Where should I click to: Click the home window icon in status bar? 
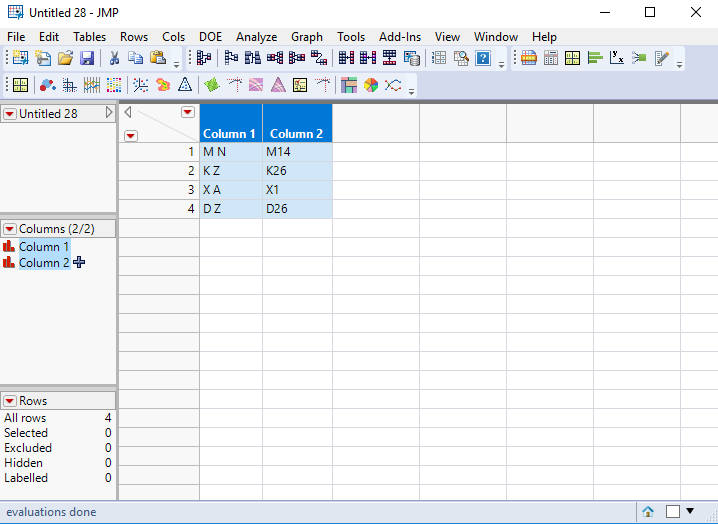(648, 512)
